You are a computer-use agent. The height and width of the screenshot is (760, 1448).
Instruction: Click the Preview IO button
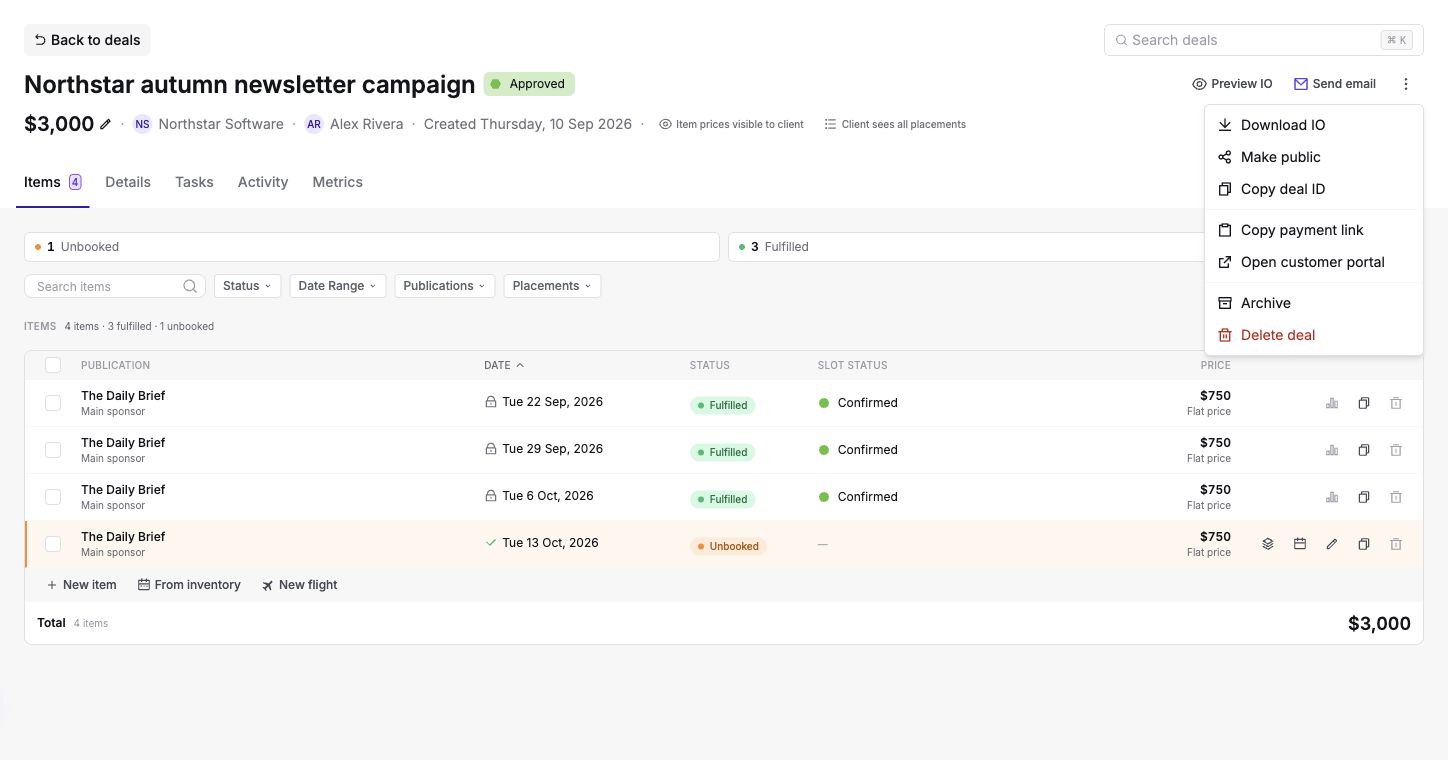click(x=1232, y=84)
